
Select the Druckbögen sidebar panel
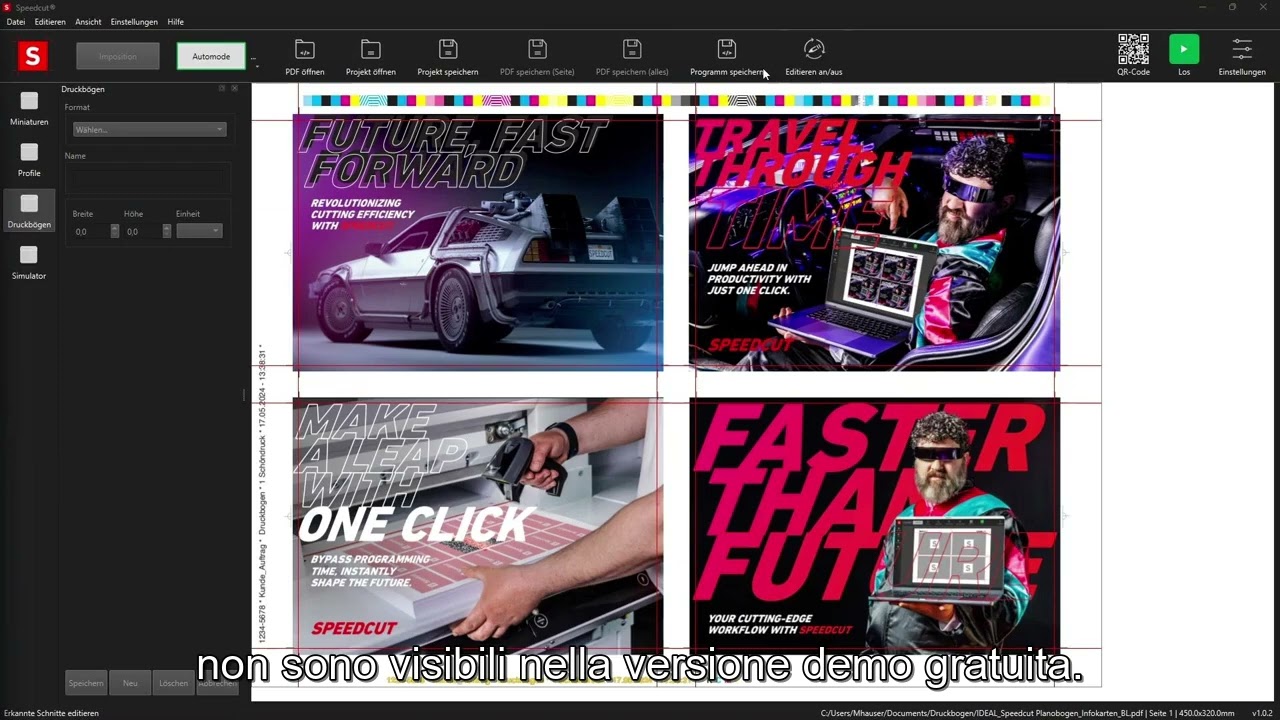point(29,211)
